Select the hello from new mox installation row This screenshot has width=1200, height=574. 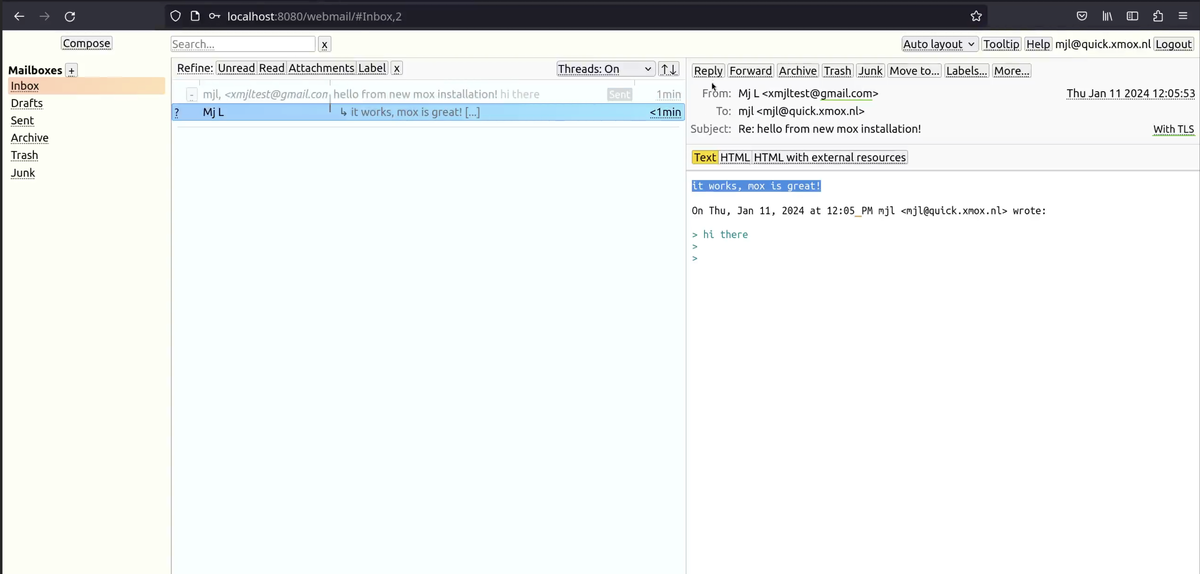pyautogui.click(x=428, y=94)
